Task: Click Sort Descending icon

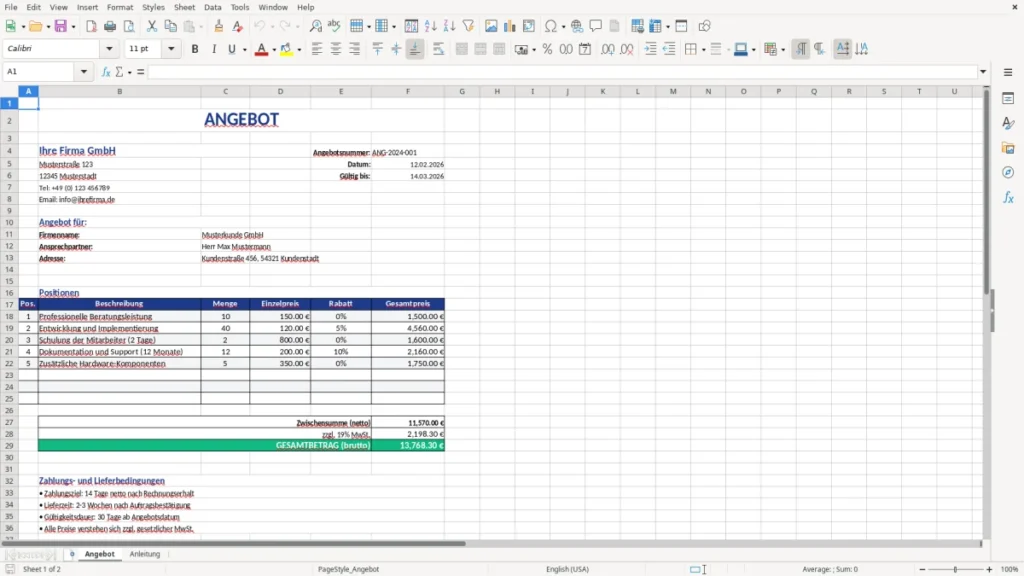Action: (449, 26)
